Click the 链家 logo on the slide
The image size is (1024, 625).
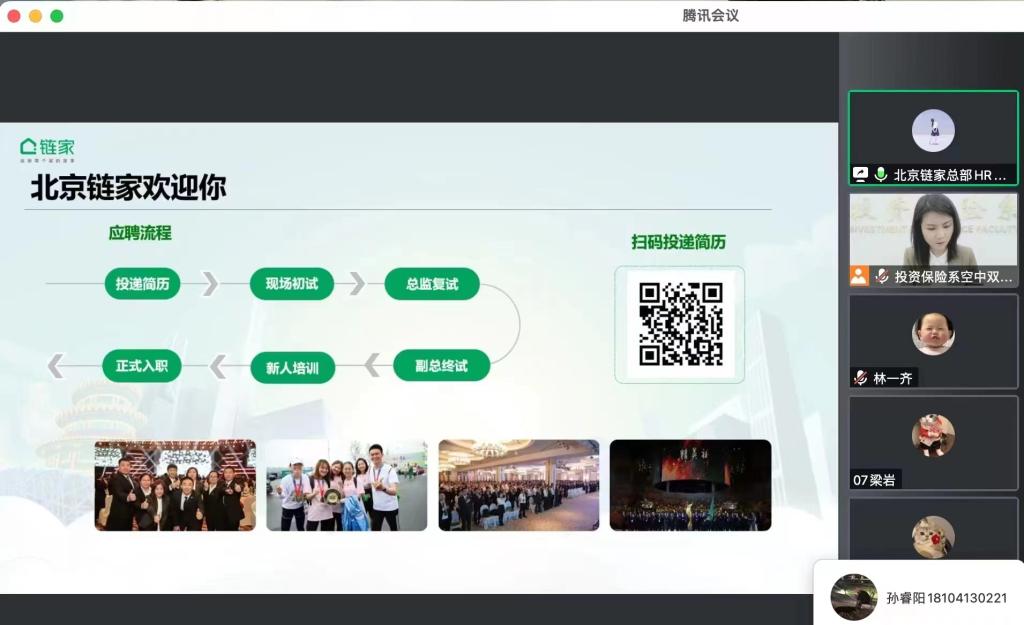(47, 149)
